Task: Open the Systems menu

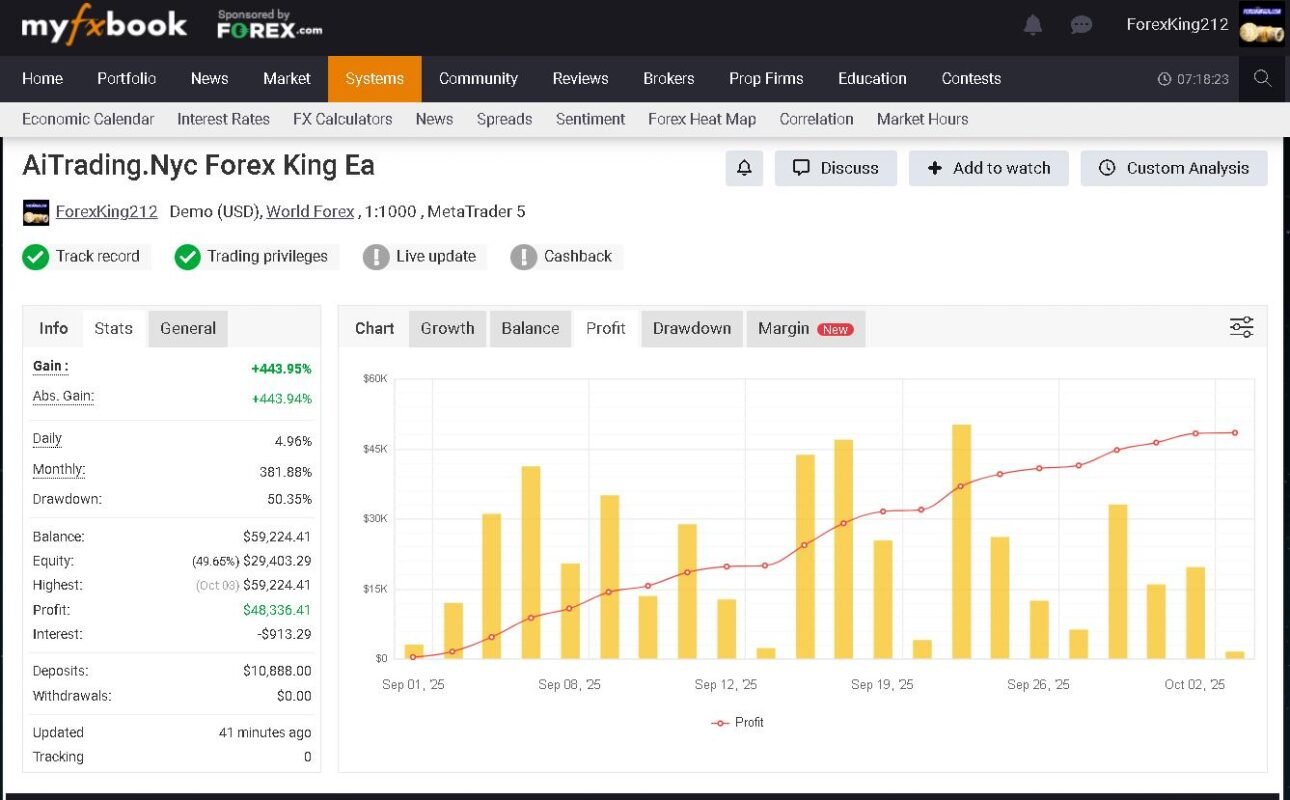Action: point(374,79)
